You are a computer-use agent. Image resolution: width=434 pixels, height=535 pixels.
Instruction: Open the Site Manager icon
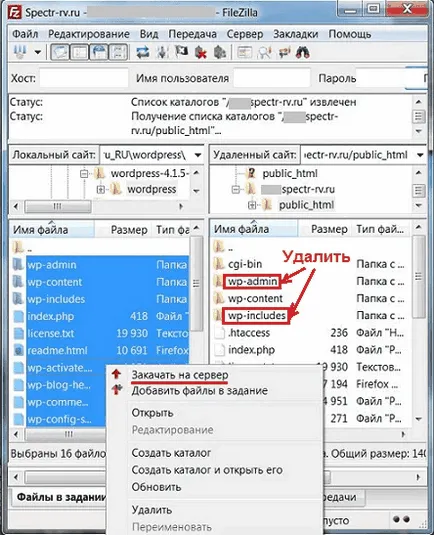(20, 52)
